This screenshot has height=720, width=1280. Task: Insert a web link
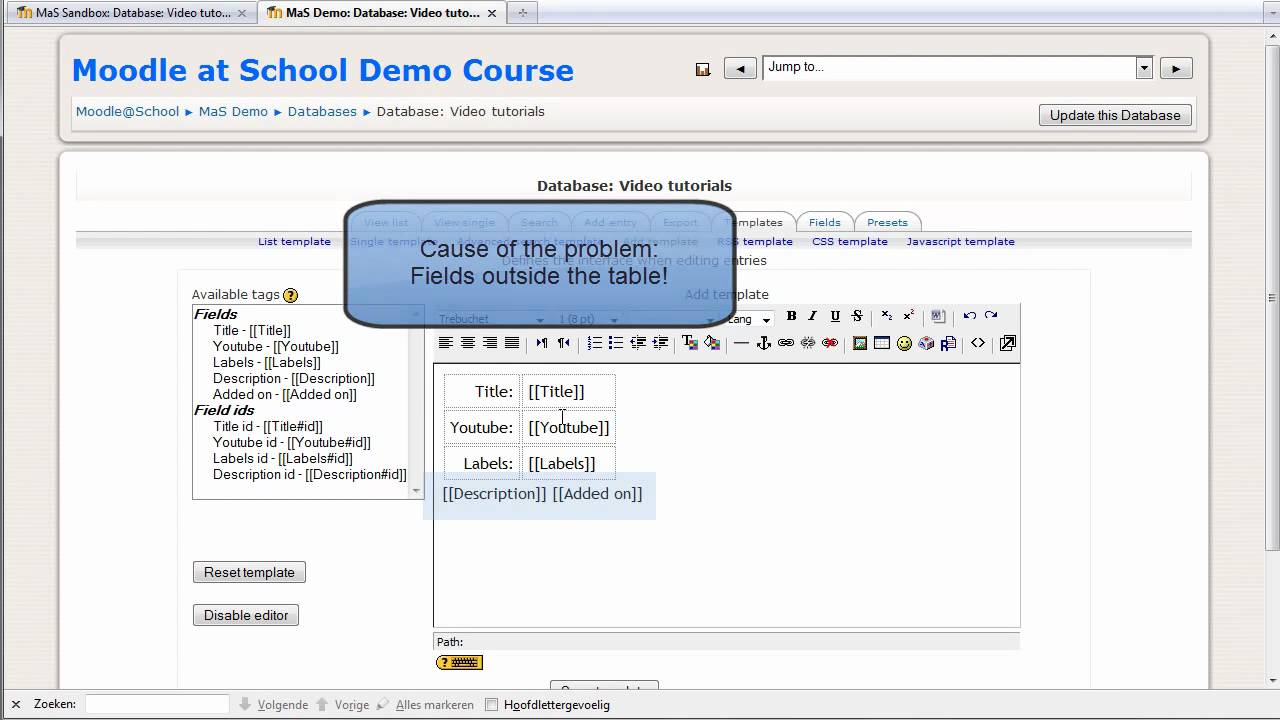tap(786, 343)
